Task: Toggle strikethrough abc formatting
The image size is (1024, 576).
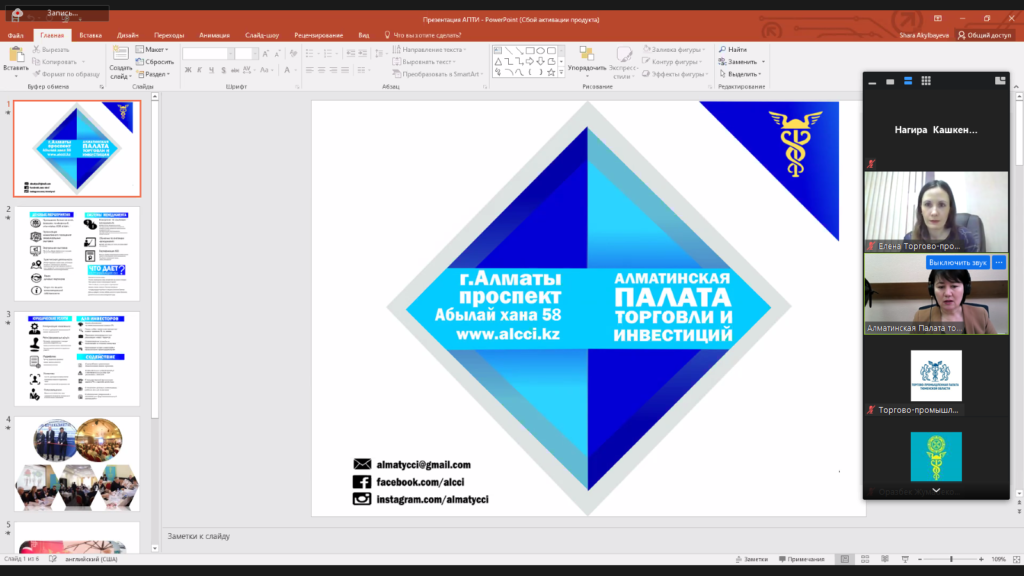Action: (235, 70)
